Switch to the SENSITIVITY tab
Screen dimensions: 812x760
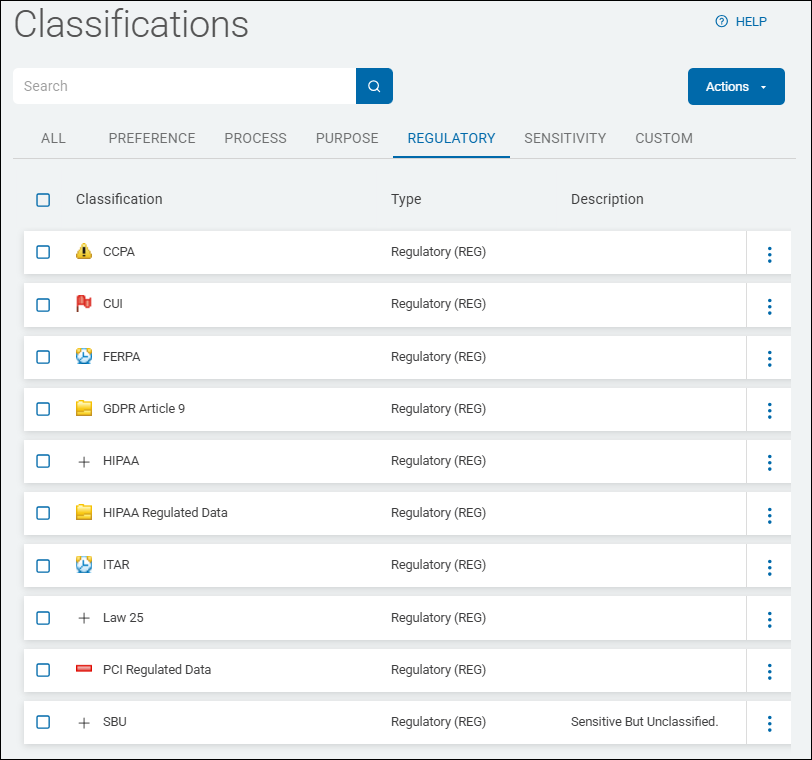click(565, 139)
